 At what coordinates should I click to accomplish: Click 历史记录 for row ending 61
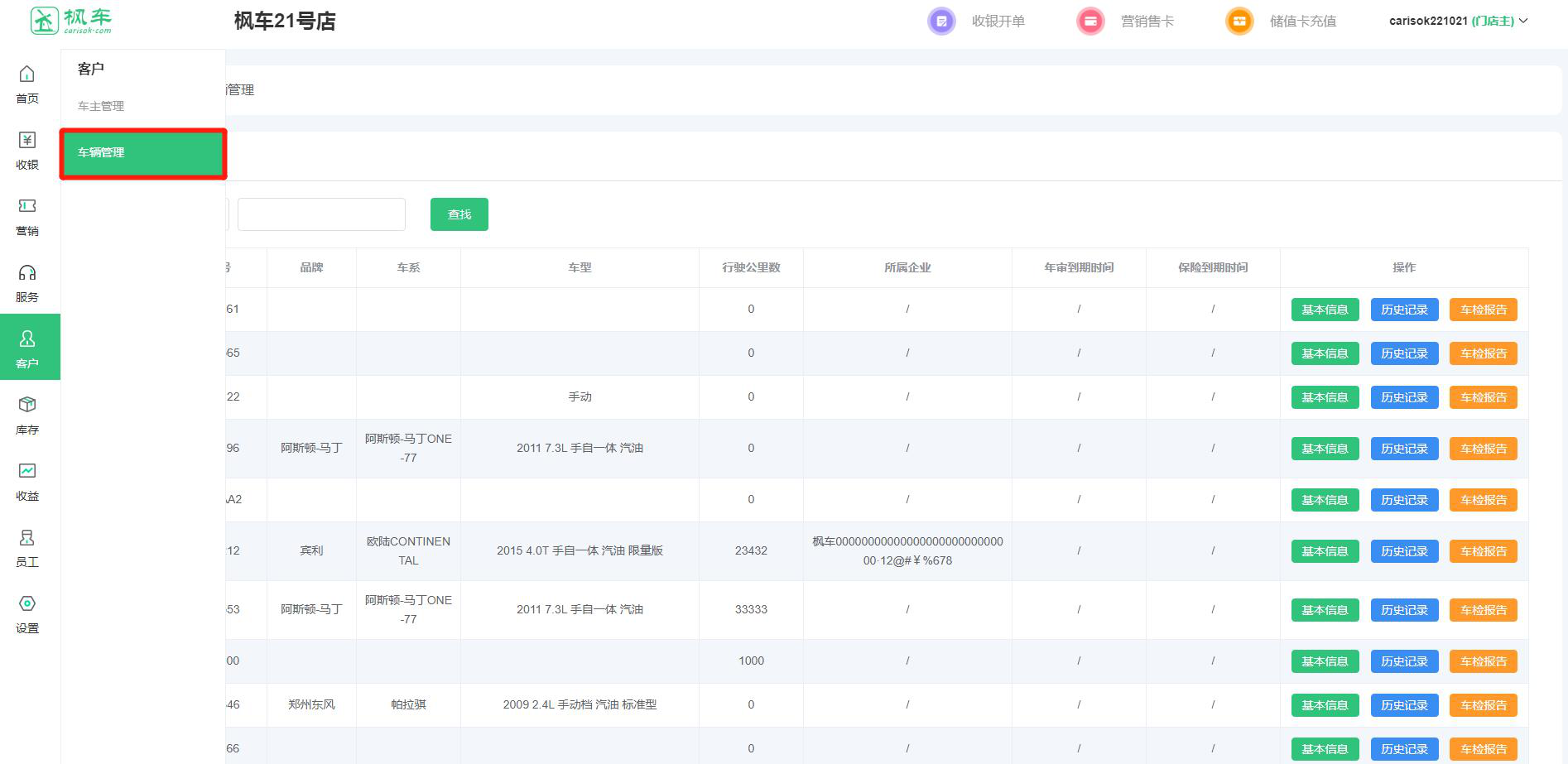point(1404,310)
